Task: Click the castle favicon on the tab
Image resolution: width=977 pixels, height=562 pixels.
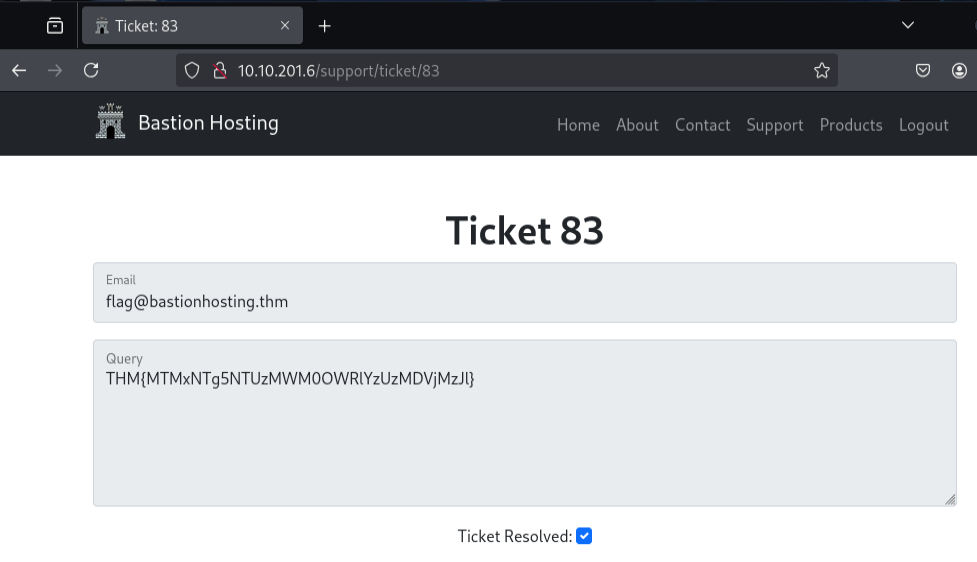Action: pyautogui.click(x=102, y=26)
